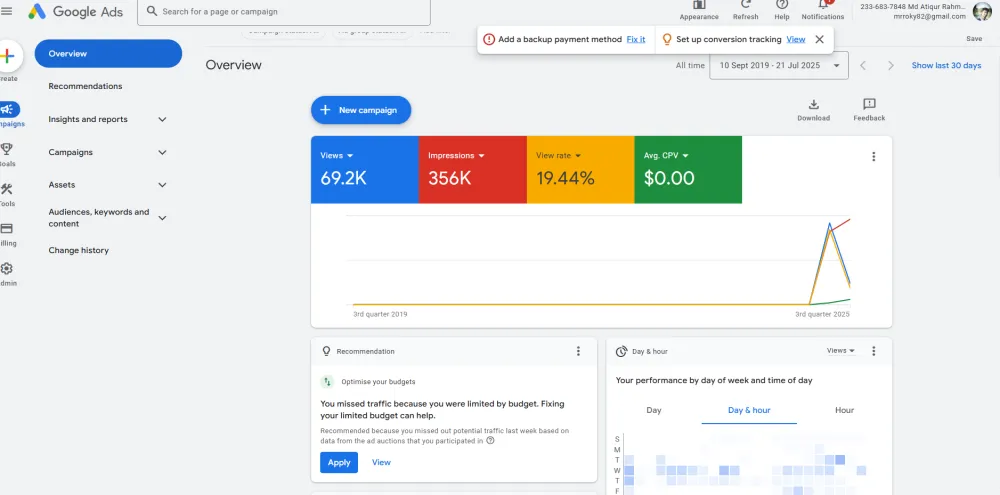This screenshot has width=1000, height=495.
Task: Open Admin gear icon
Action: point(7,269)
